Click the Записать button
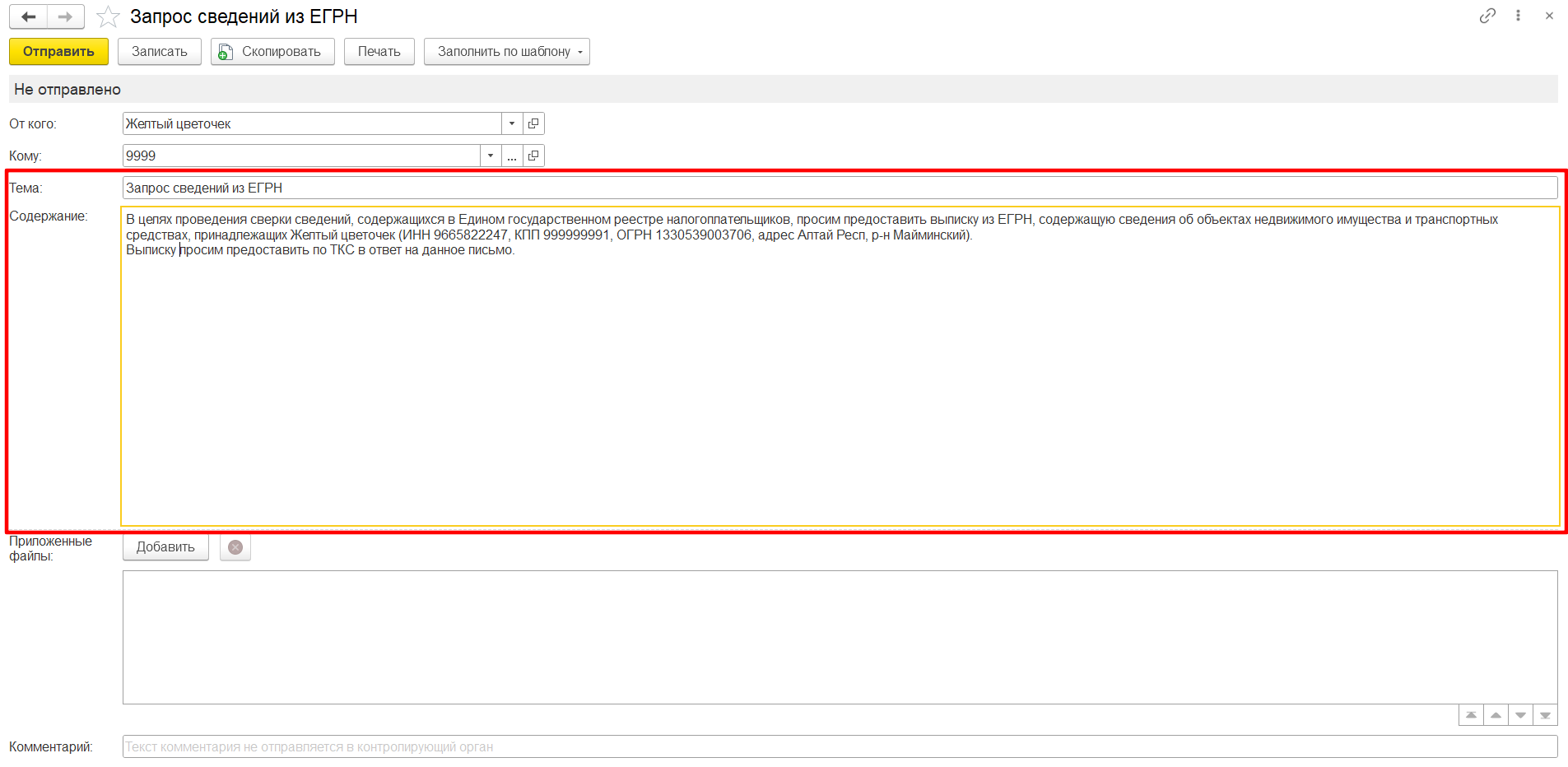This screenshot has height=767, width=1568. pos(160,51)
